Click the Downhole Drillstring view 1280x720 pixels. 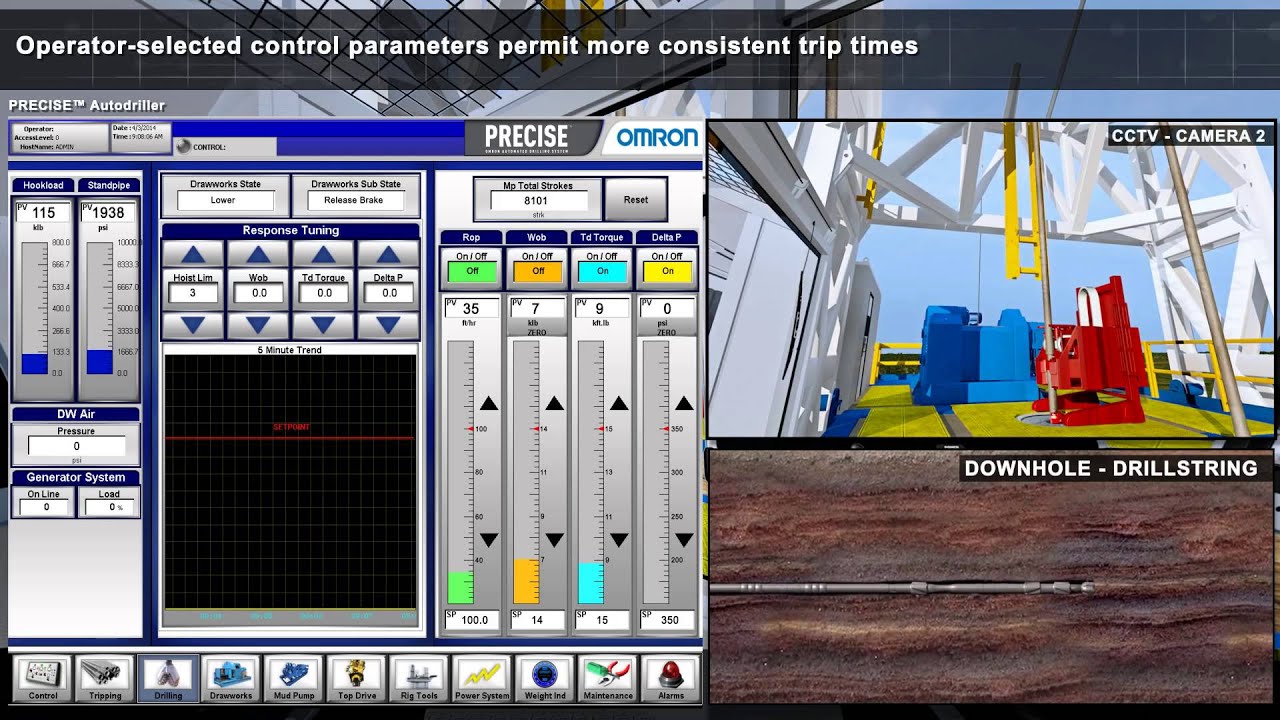(x=990, y=575)
